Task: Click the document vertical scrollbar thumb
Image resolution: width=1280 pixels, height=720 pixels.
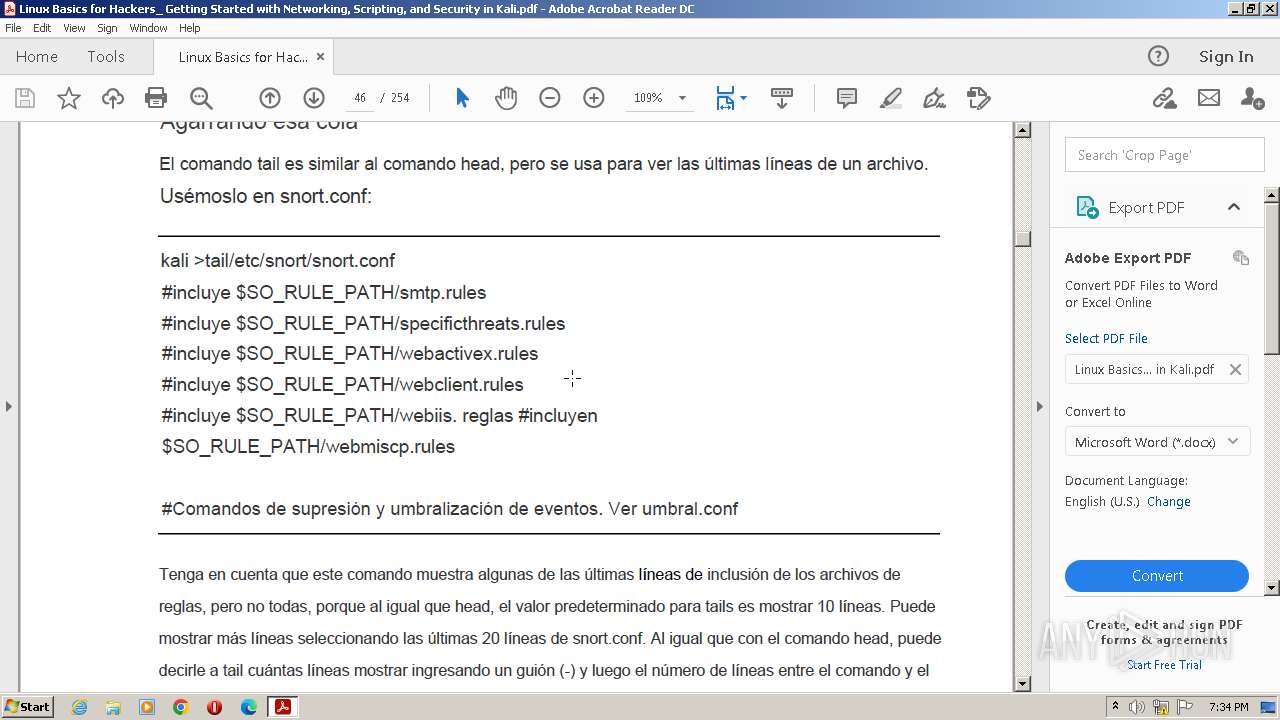Action: point(1022,239)
